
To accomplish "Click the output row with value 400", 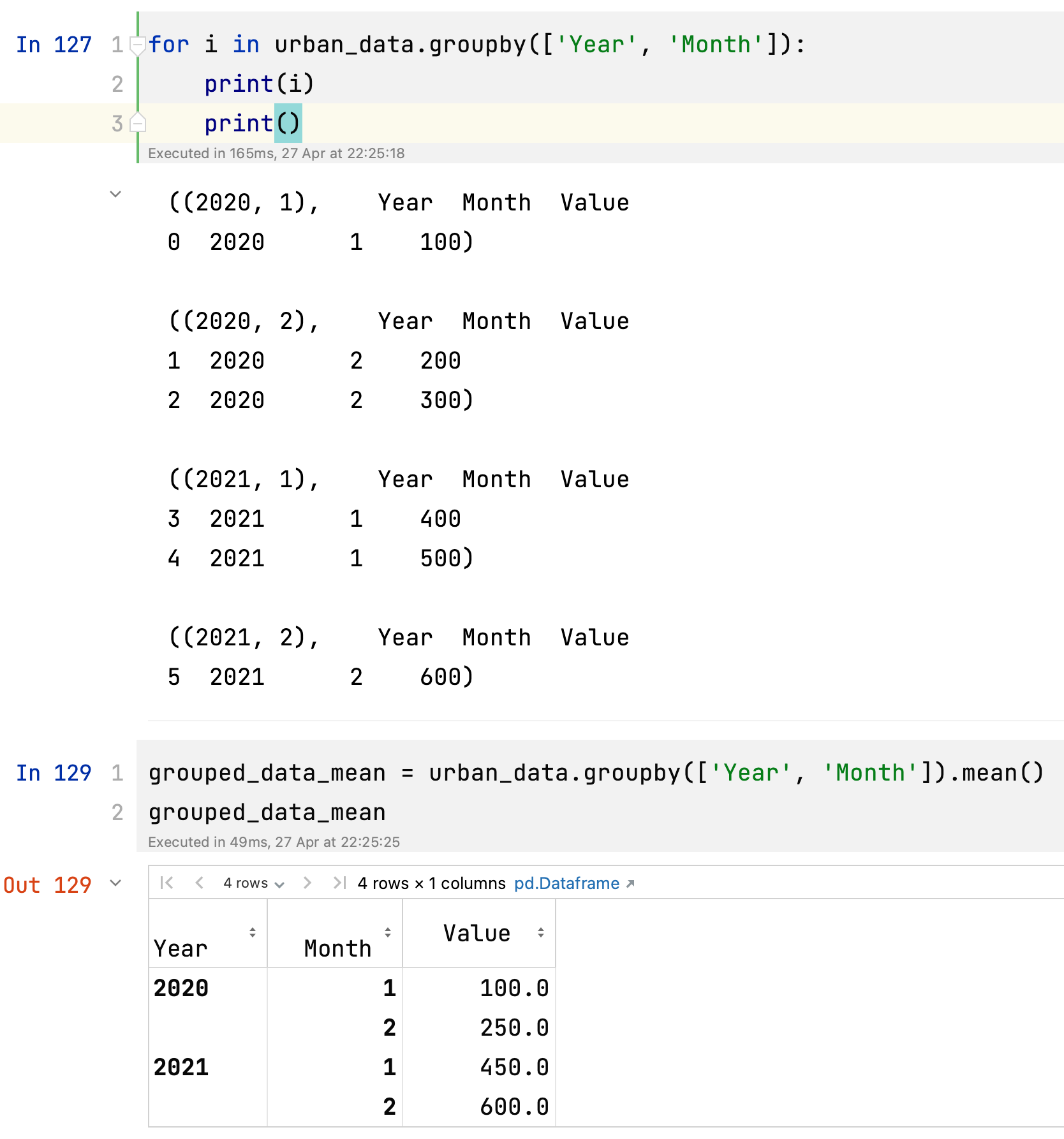I will coord(314,519).
